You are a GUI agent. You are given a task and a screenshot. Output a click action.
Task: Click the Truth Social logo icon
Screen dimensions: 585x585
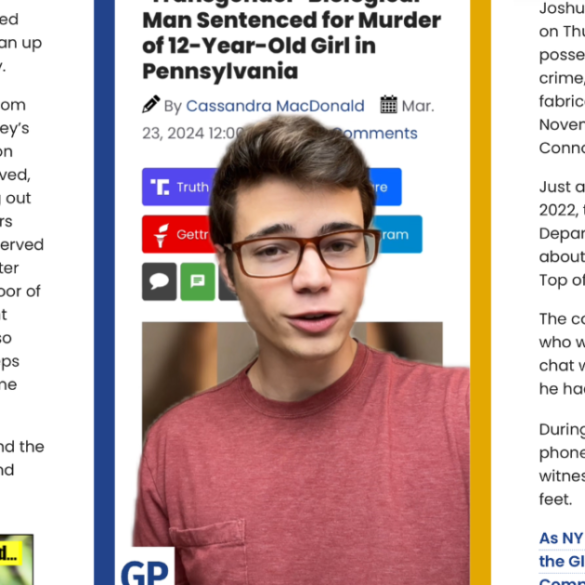pos(160,187)
